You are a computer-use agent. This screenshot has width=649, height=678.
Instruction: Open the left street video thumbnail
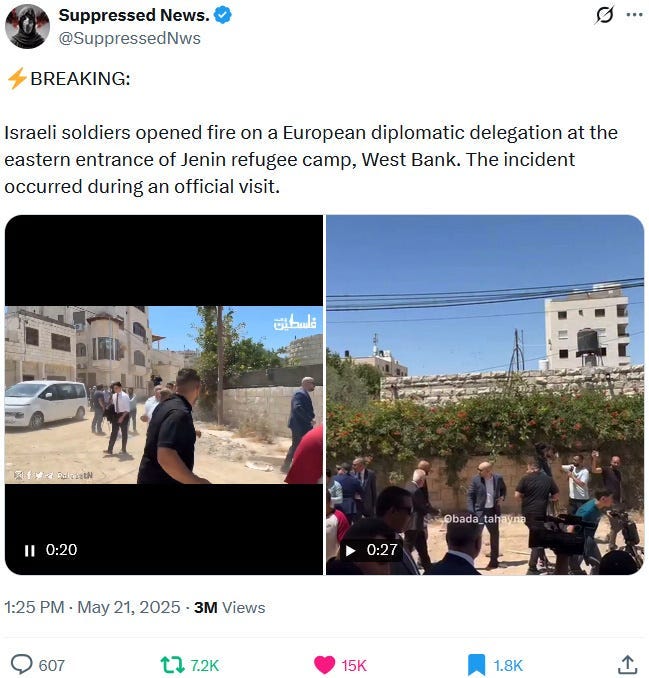tap(164, 395)
